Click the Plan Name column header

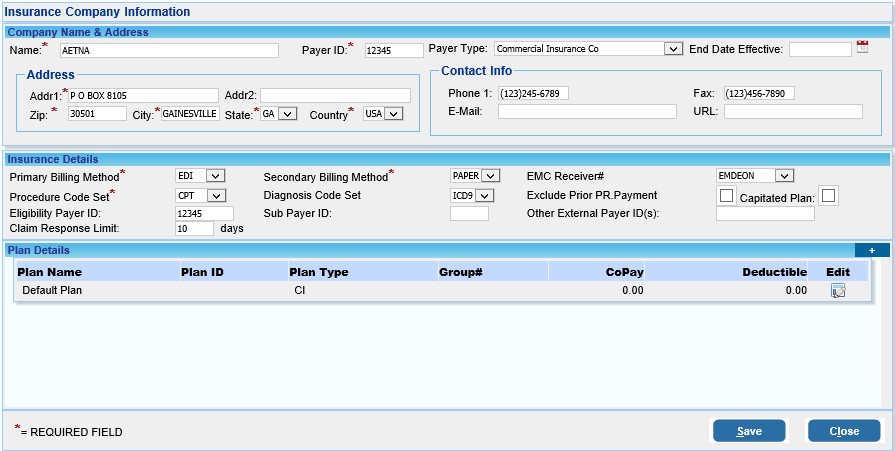click(50, 271)
